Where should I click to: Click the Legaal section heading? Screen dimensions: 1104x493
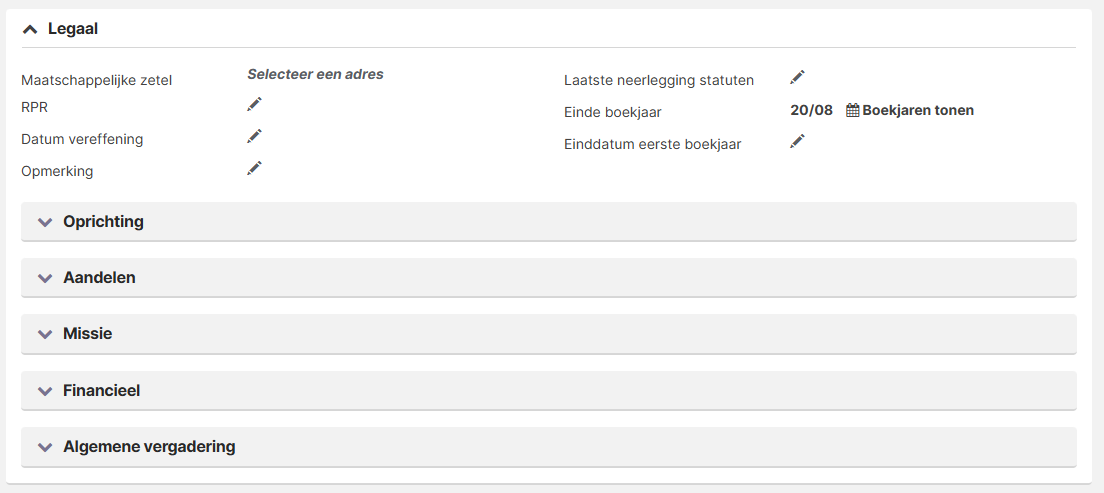pyautogui.click(x=73, y=29)
